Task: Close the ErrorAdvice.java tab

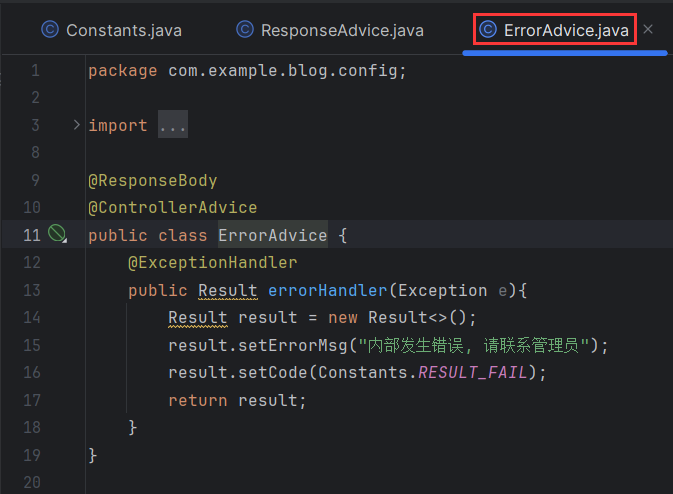Action: point(648,29)
